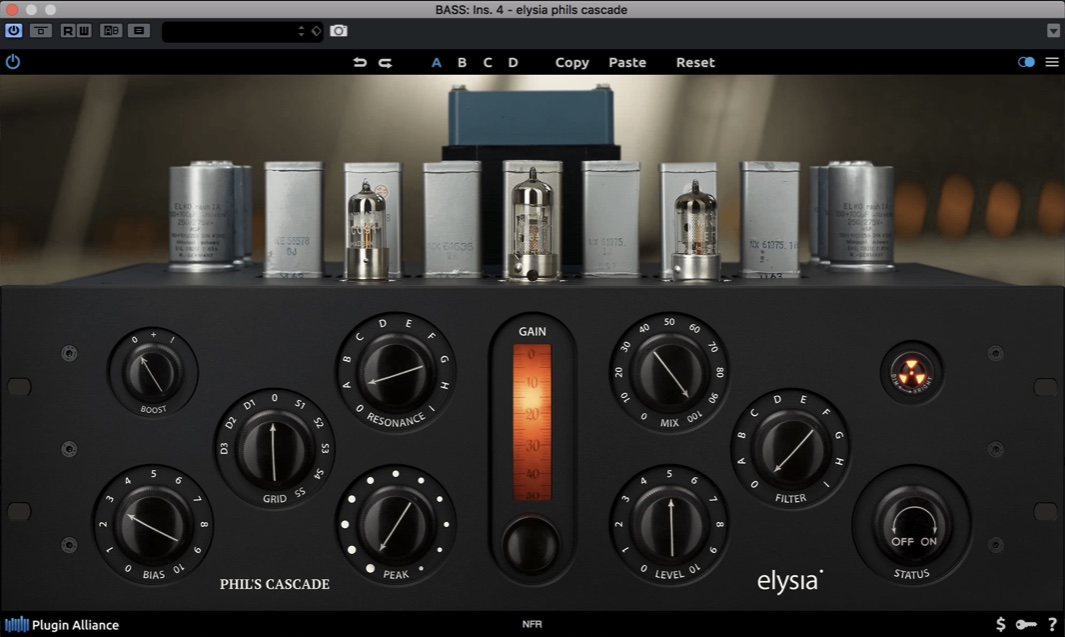Toggle the host plugin activate power button
1065x637 pixels.
pos(14,31)
